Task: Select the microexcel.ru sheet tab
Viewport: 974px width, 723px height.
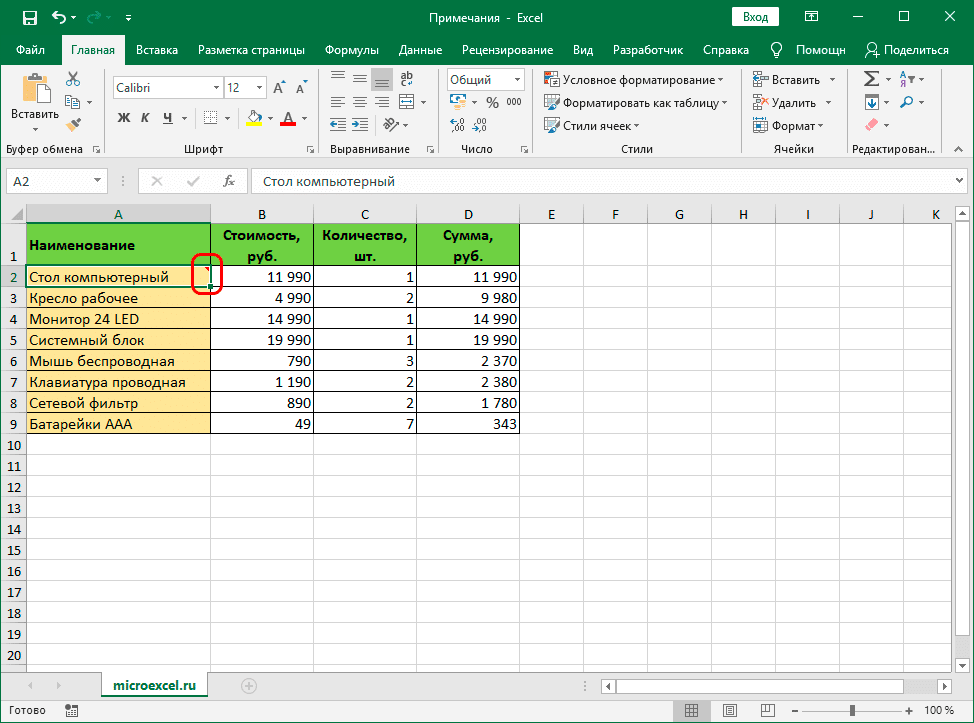Action: point(154,686)
